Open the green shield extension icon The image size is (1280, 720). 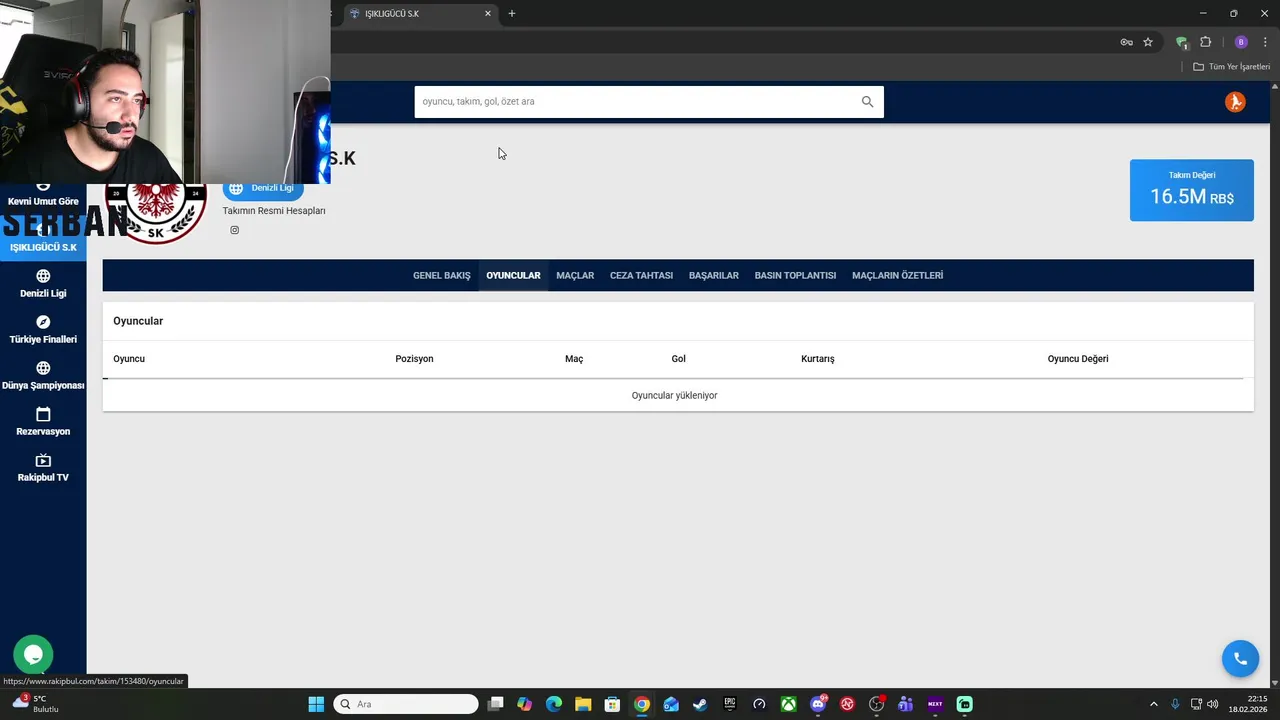click(x=1181, y=42)
